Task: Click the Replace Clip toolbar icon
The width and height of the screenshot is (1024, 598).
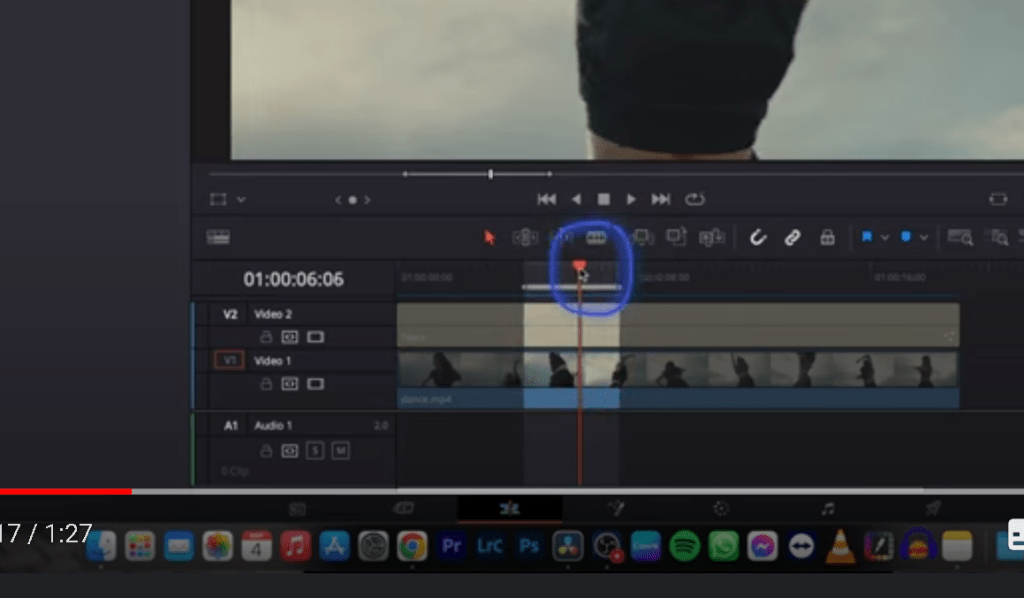Action: point(712,237)
